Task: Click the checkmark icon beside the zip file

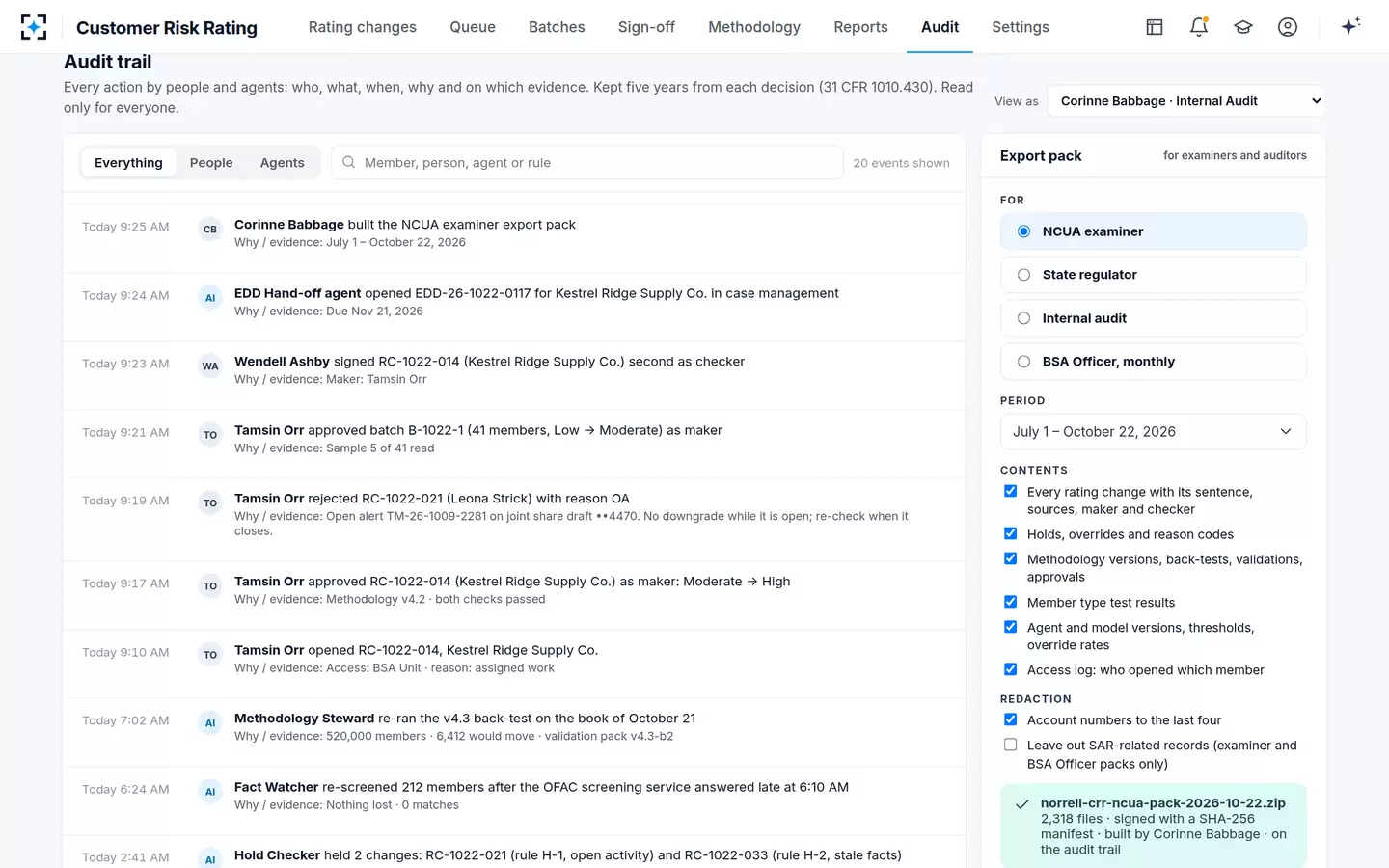Action: point(1022,804)
